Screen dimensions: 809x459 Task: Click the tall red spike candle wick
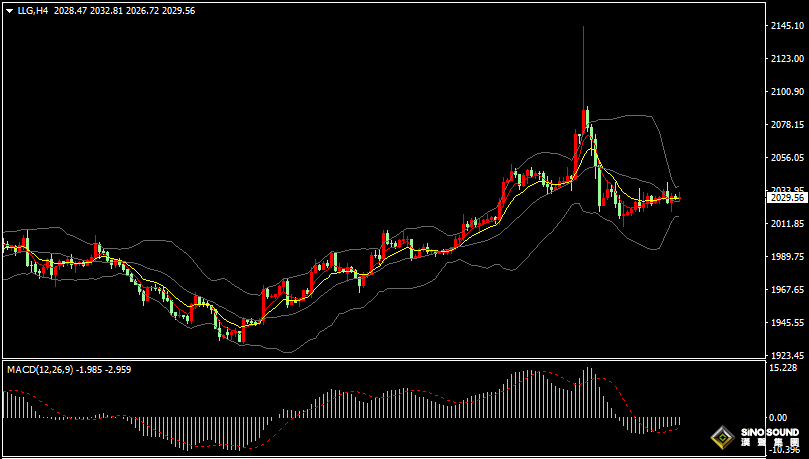click(x=583, y=67)
